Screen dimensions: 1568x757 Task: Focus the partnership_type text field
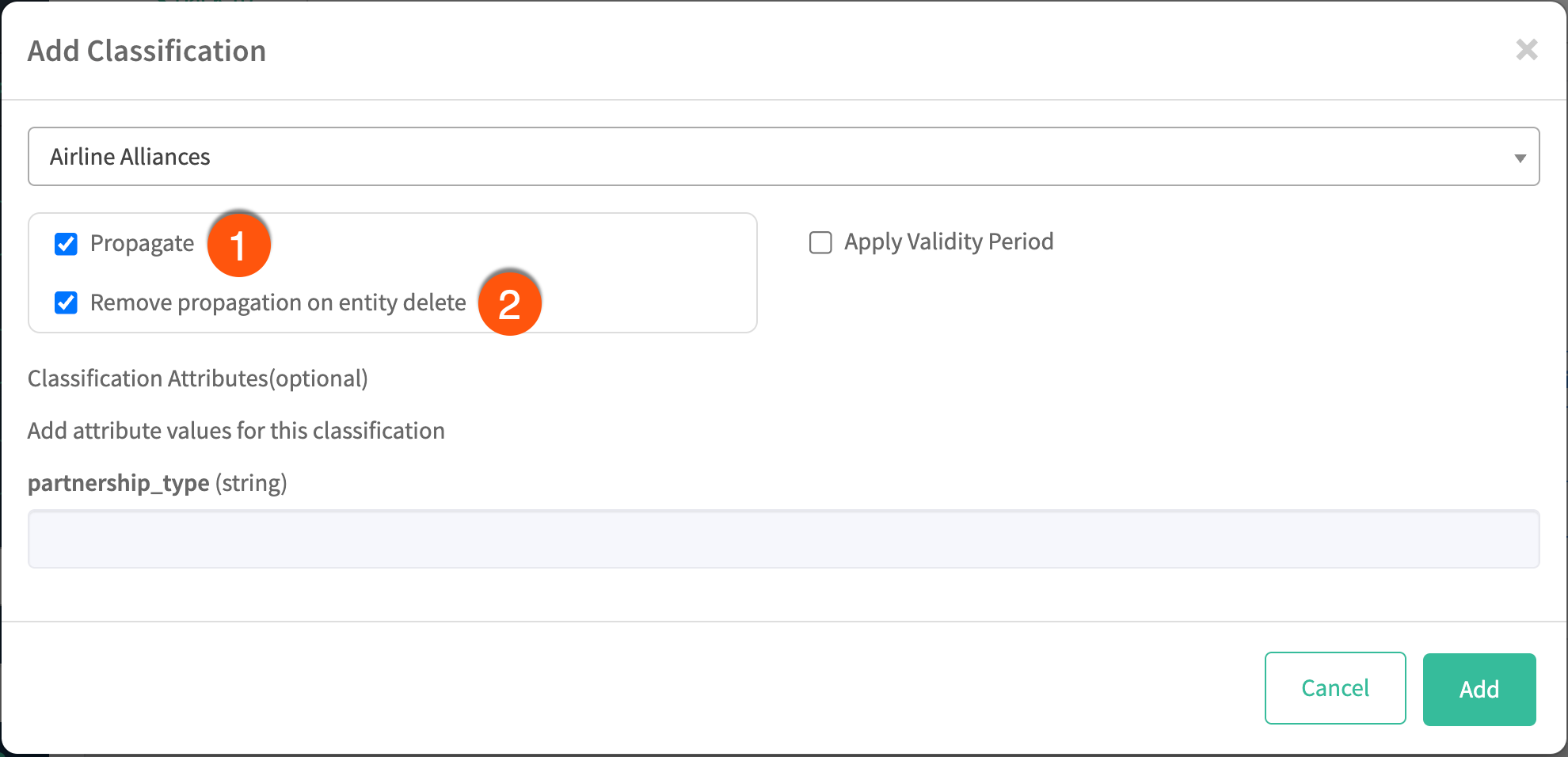pyautogui.click(x=782, y=538)
